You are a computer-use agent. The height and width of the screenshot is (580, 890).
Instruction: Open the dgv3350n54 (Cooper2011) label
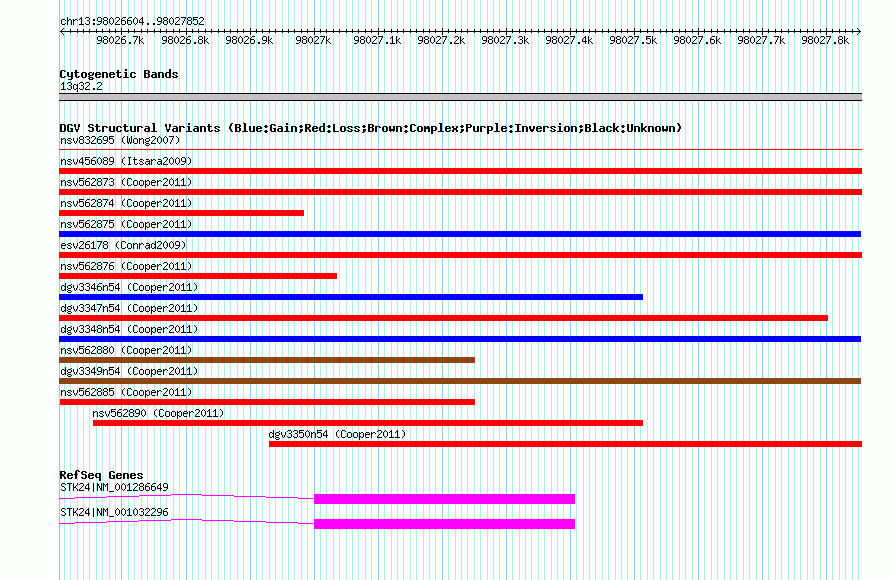pos(337,434)
